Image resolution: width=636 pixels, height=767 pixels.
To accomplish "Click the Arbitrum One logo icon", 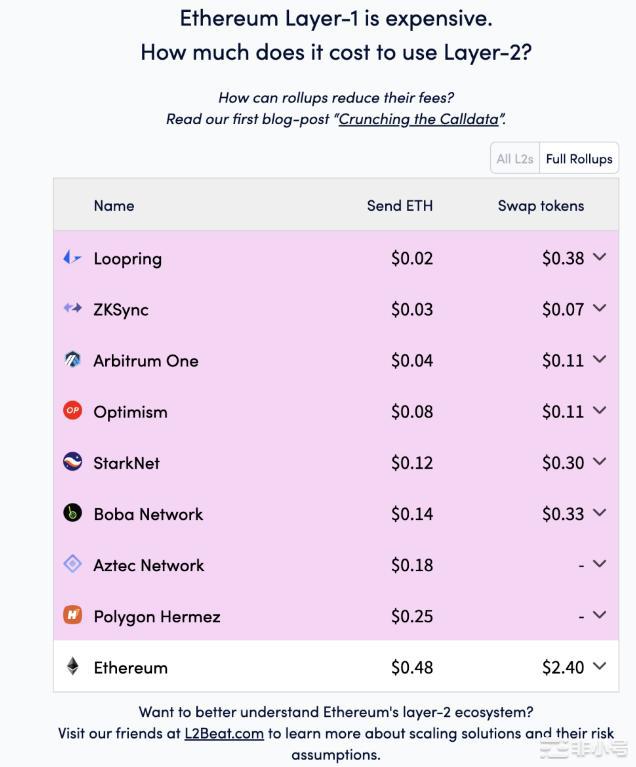I will pos(72,360).
